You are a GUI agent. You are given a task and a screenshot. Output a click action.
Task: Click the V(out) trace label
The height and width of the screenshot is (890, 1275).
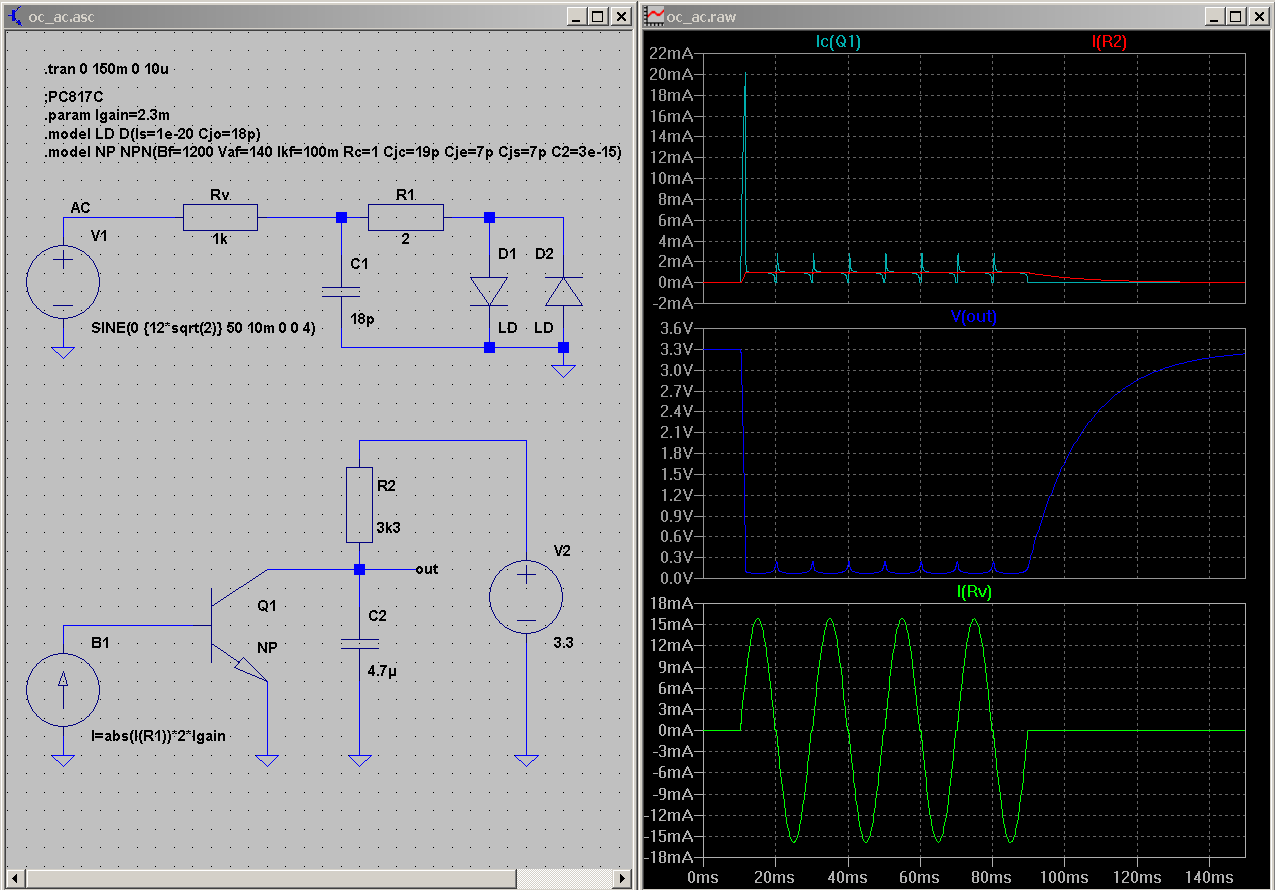pos(973,316)
